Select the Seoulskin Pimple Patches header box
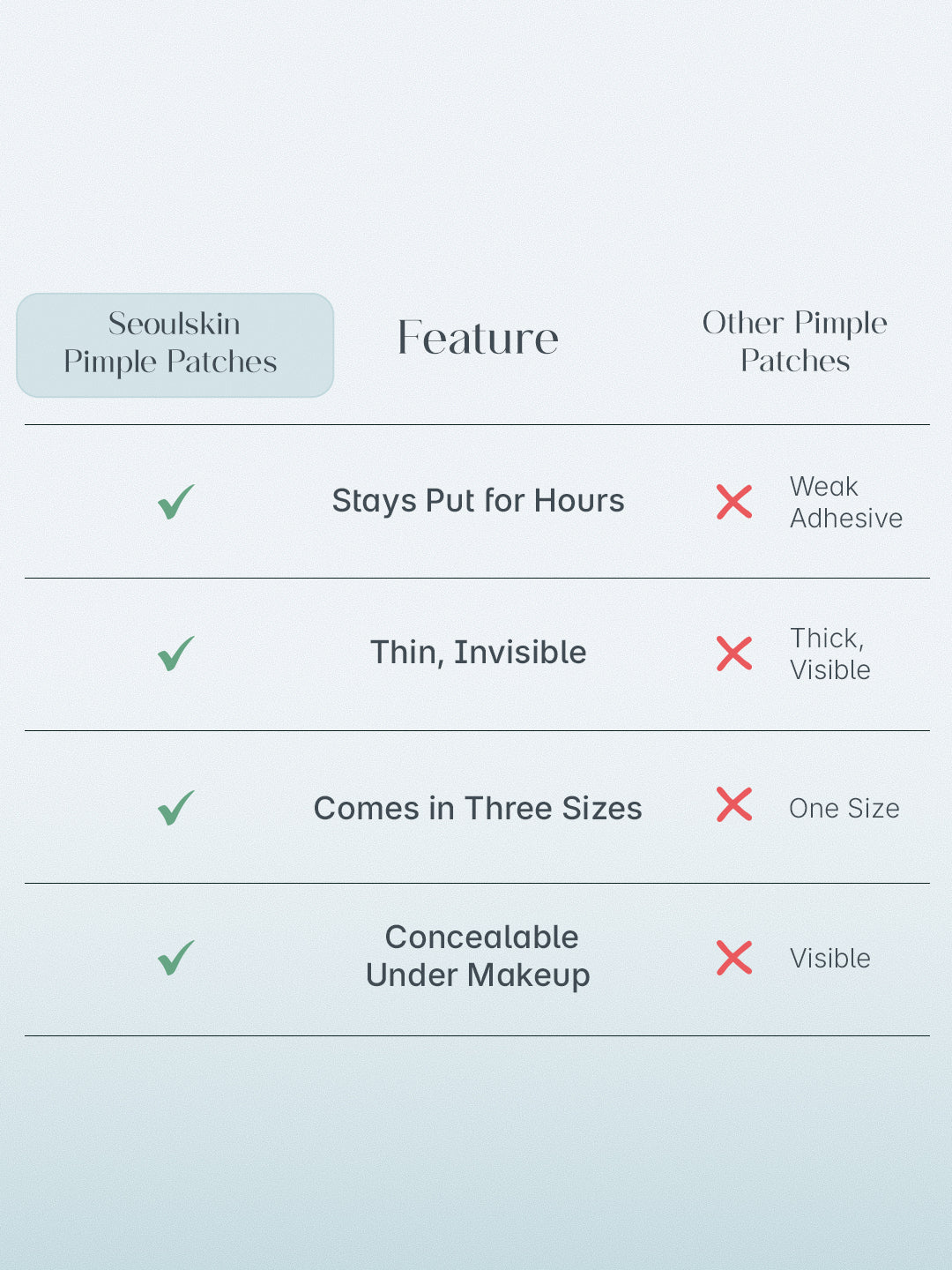952x1270 pixels. (175, 345)
